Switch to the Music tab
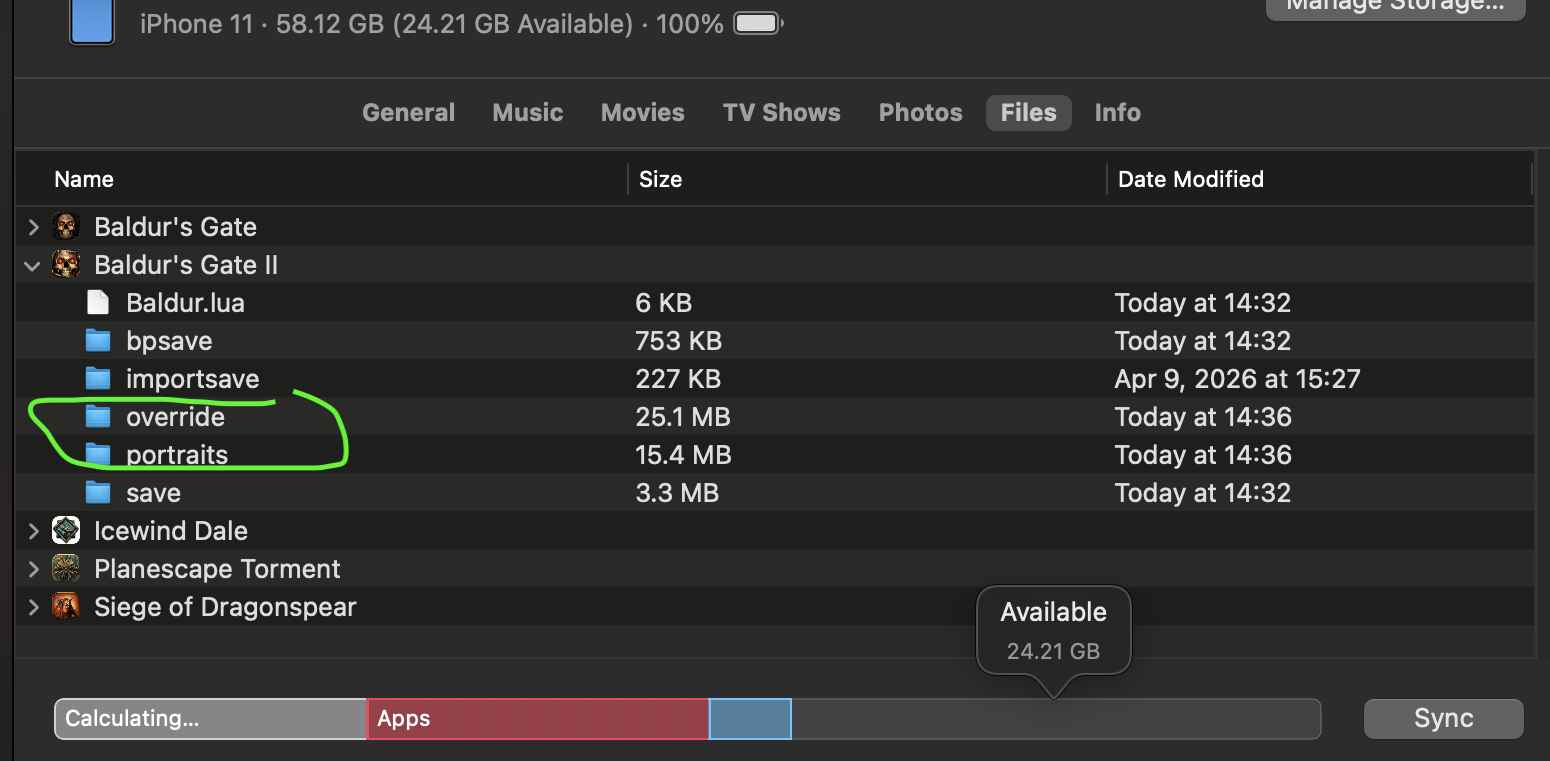 click(x=528, y=113)
